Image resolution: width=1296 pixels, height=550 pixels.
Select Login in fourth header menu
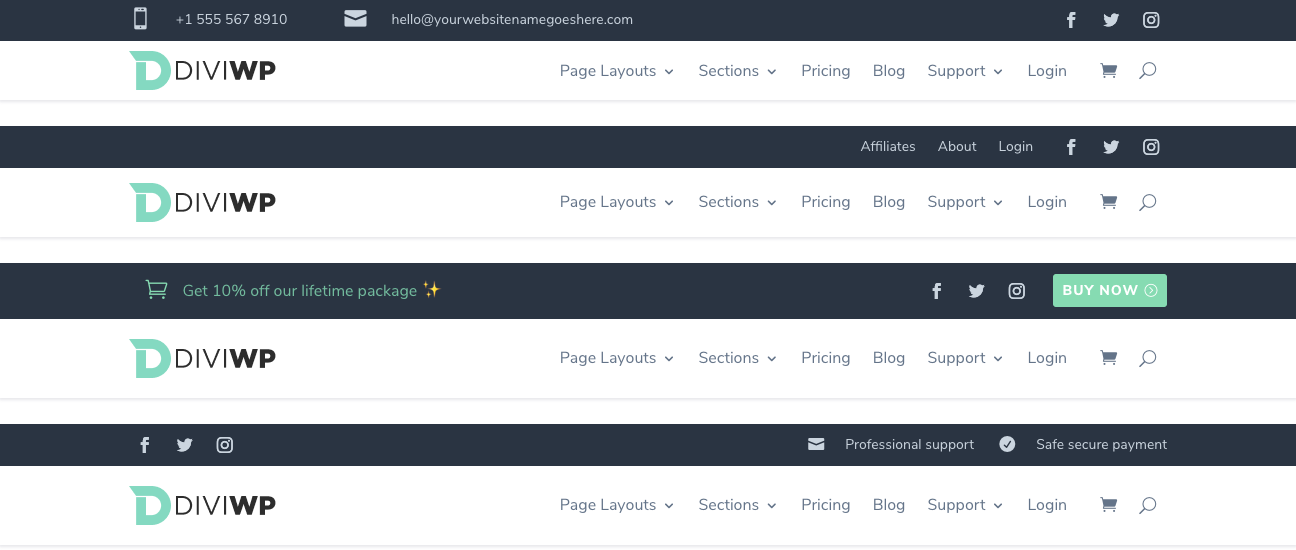1047,505
